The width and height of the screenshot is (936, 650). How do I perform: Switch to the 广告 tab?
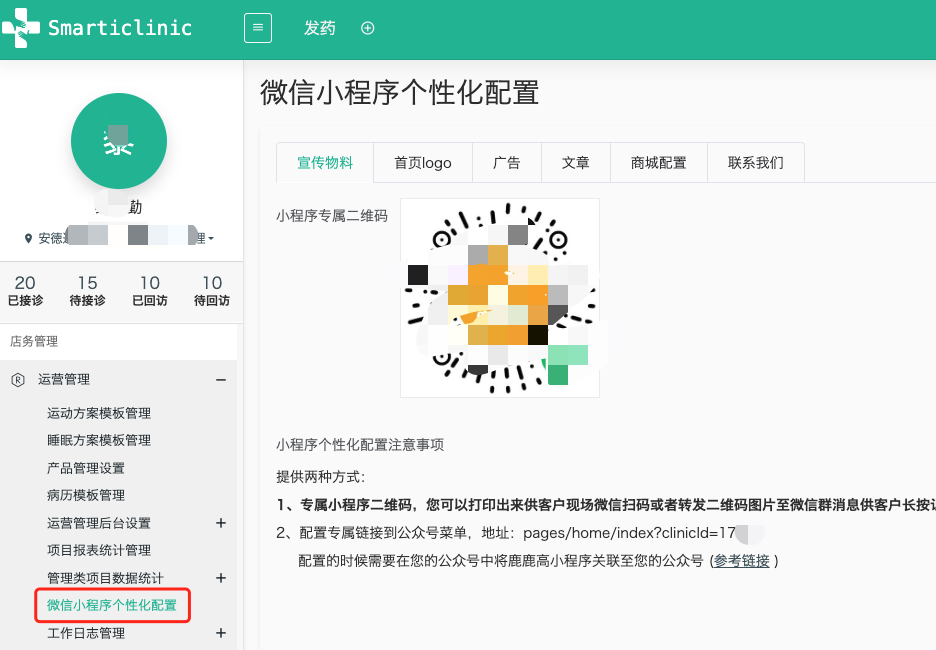[507, 162]
